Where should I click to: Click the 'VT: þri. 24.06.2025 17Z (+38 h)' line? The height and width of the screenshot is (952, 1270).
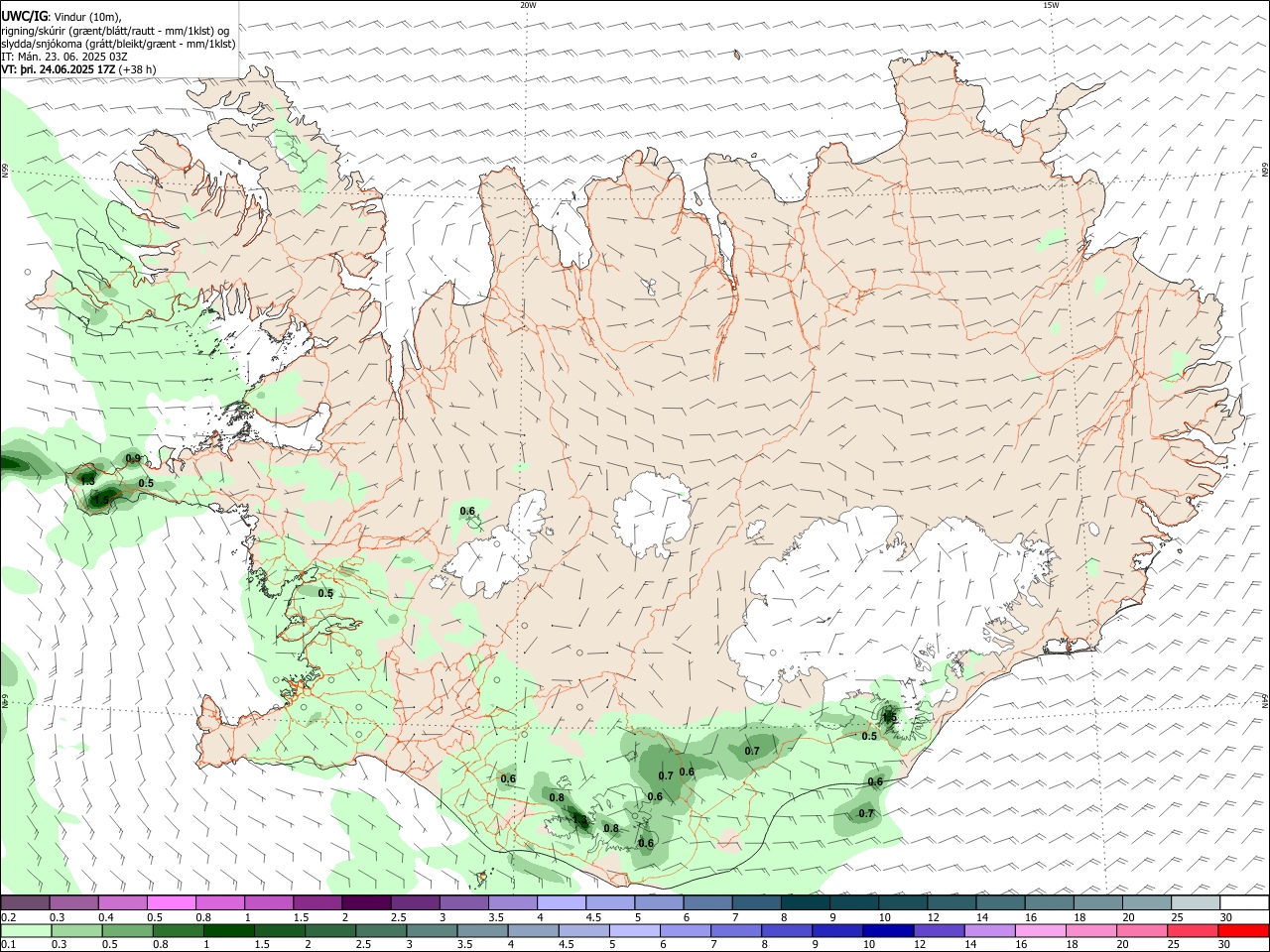click(x=78, y=69)
